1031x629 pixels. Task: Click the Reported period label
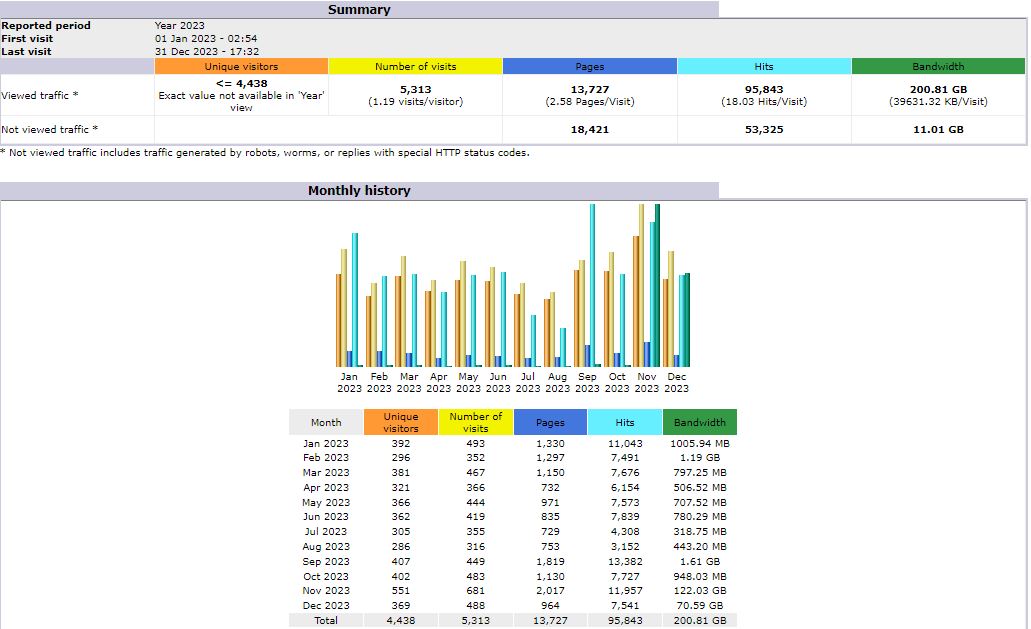[46, 25]
